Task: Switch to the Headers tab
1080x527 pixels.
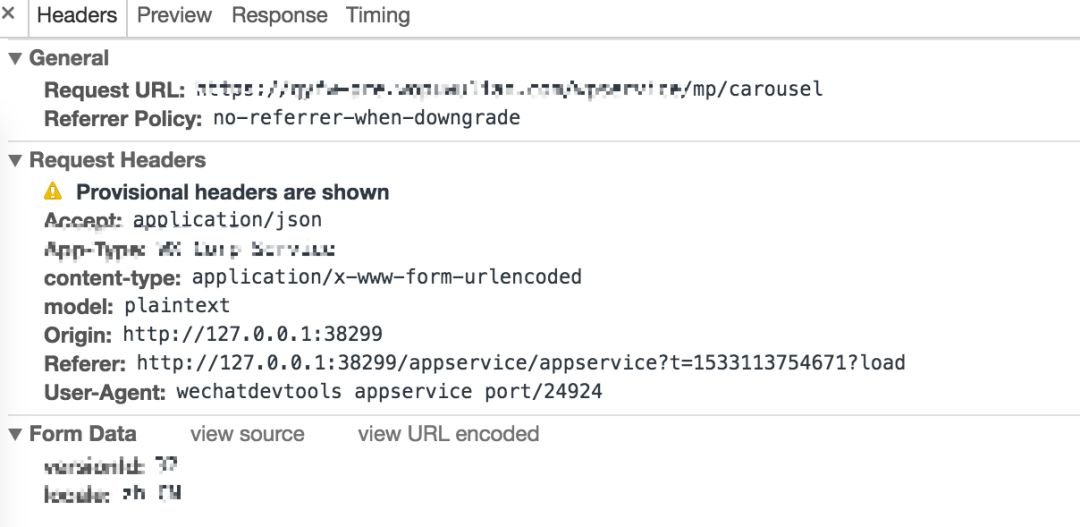Action: [77, 15]
